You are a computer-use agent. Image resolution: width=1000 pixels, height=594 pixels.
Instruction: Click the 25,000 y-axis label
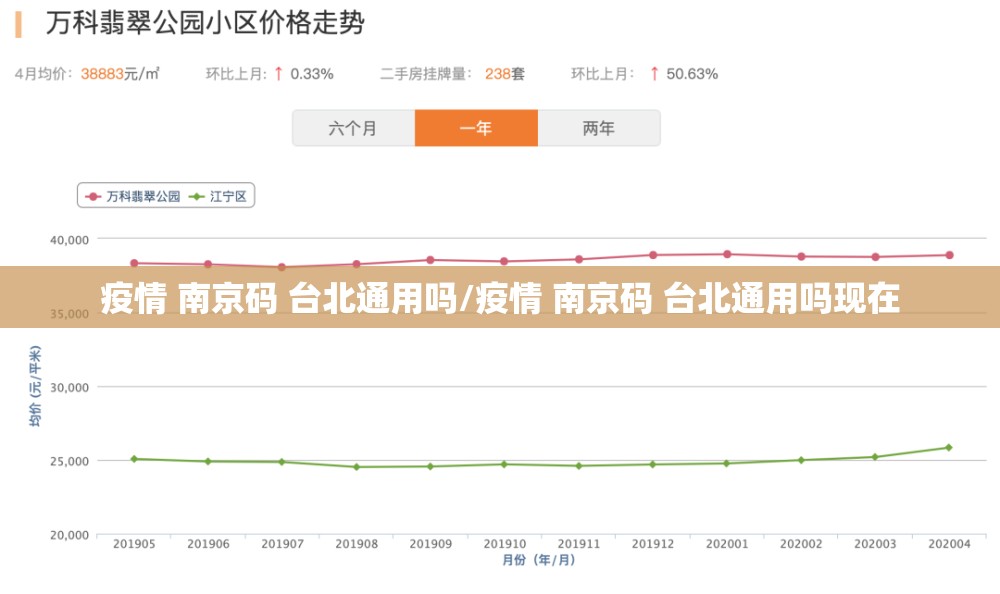coord(70,461)
